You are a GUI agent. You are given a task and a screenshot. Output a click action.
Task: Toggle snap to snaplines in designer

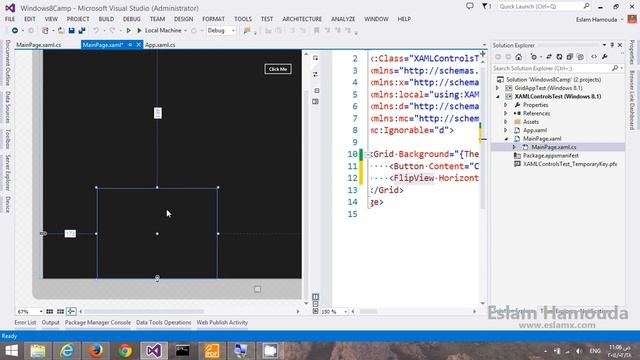tap(71, 311)
